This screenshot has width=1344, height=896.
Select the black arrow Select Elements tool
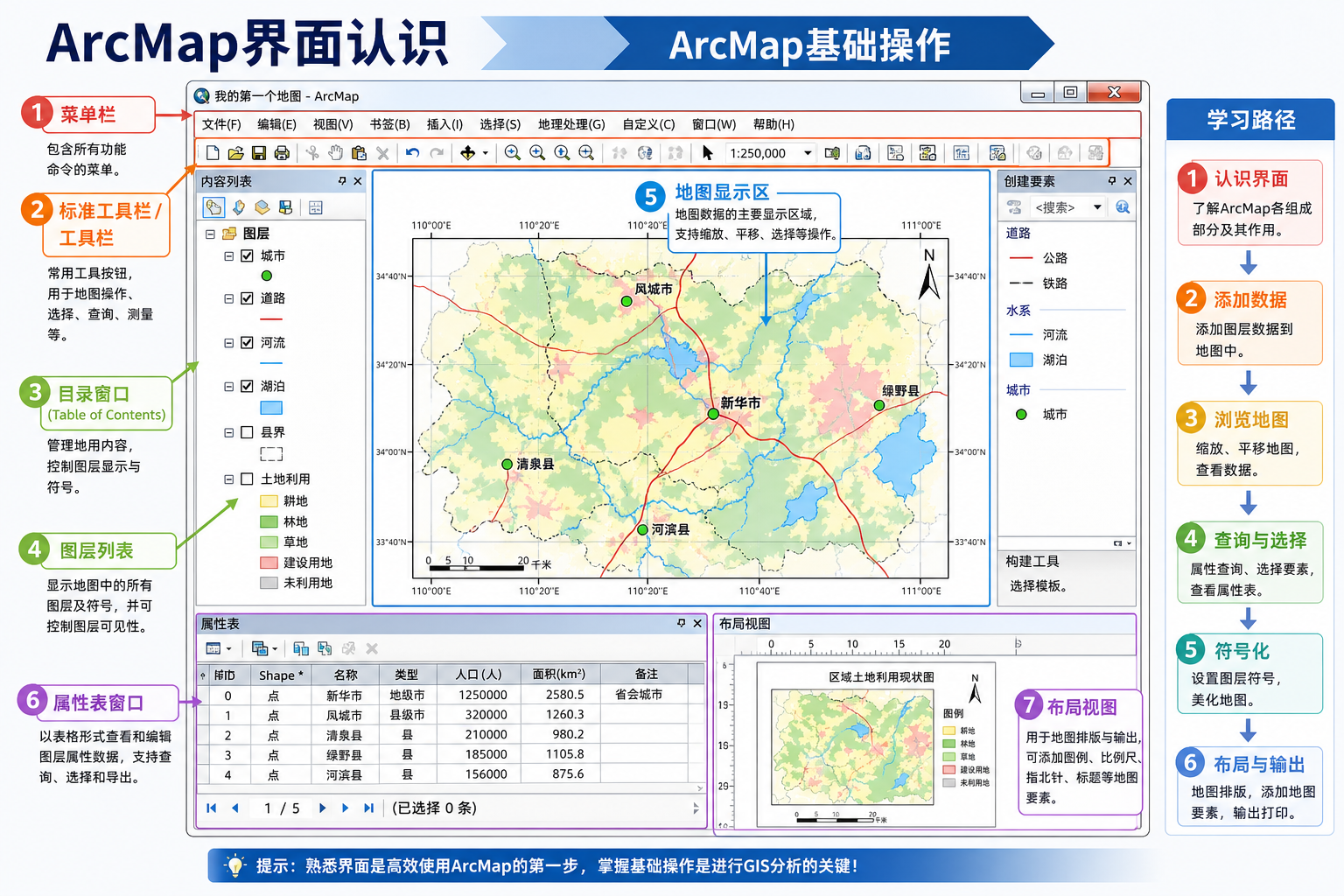(x=707, y=153)
